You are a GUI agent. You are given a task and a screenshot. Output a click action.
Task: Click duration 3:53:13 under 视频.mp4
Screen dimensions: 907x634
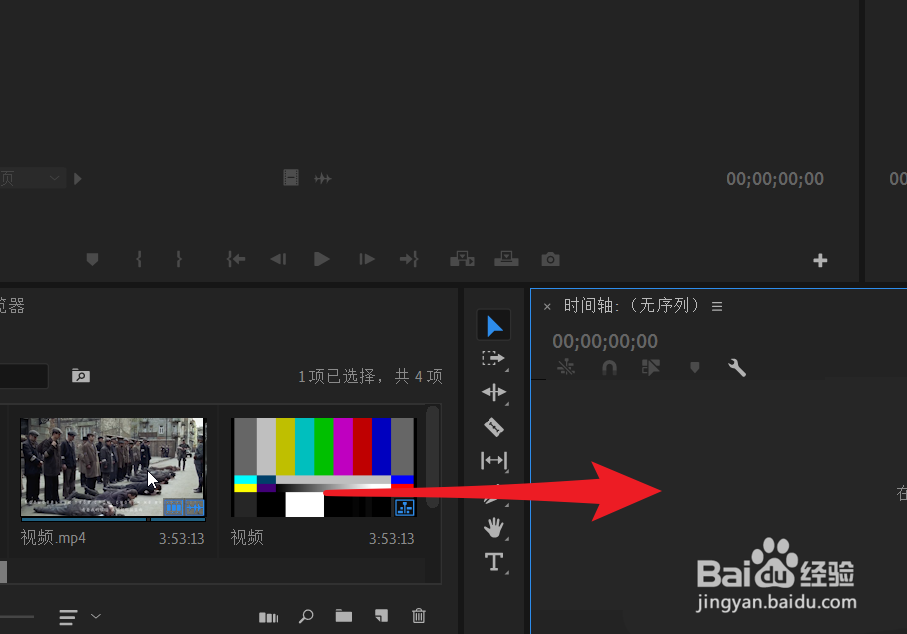[182, 539]
